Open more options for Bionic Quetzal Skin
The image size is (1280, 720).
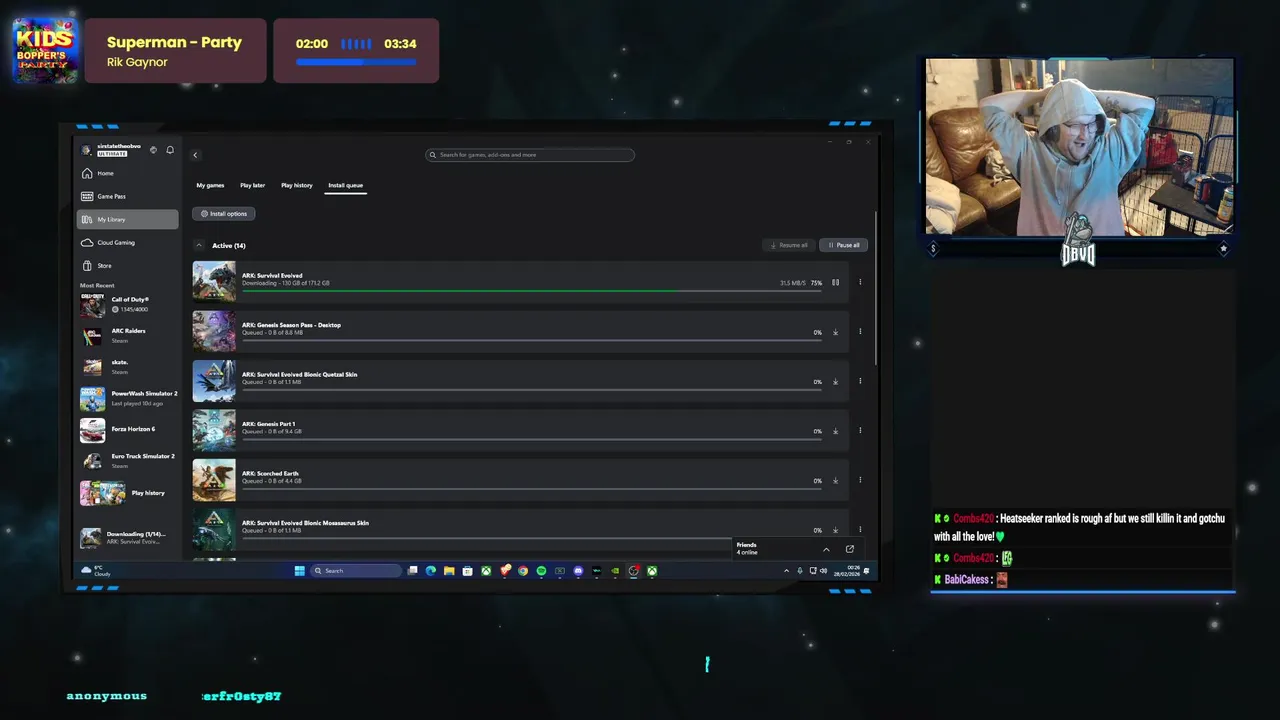point(860,381)
